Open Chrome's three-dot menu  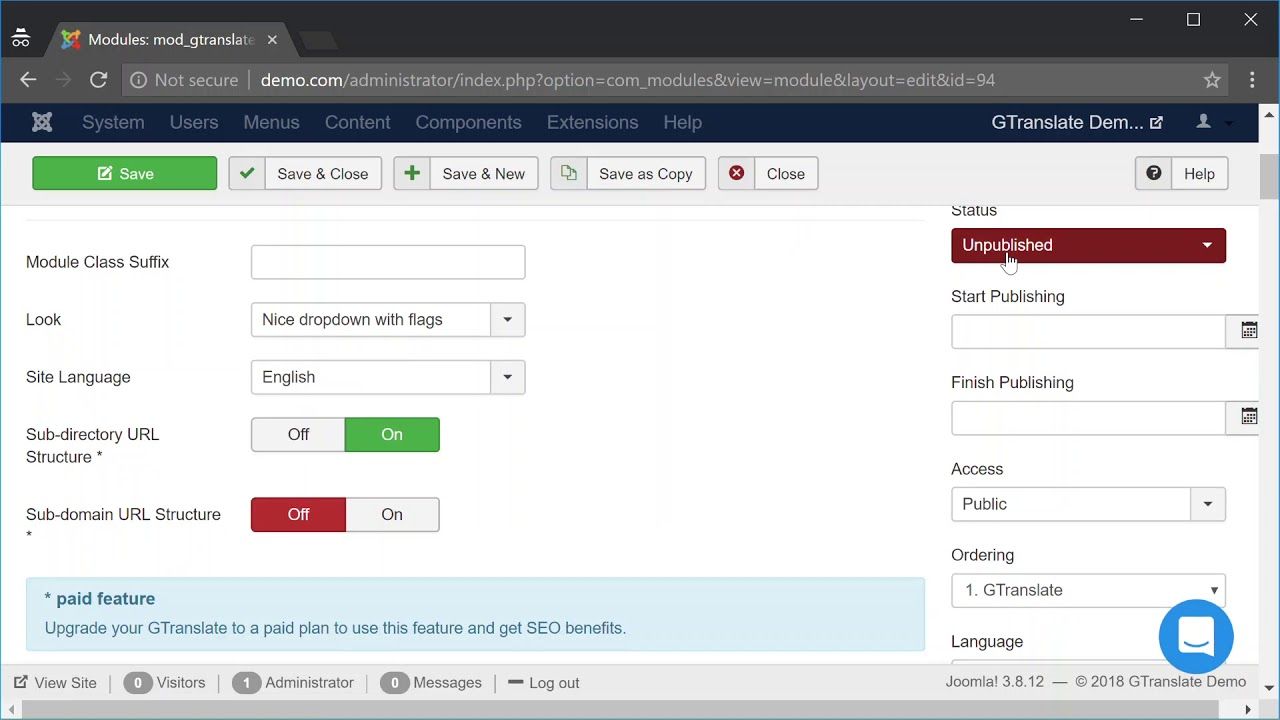[x=1252, y=80]
